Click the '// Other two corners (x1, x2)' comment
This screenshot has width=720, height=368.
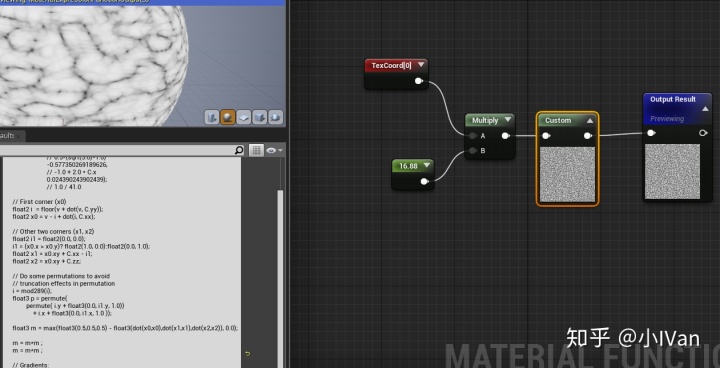(53, 232)
